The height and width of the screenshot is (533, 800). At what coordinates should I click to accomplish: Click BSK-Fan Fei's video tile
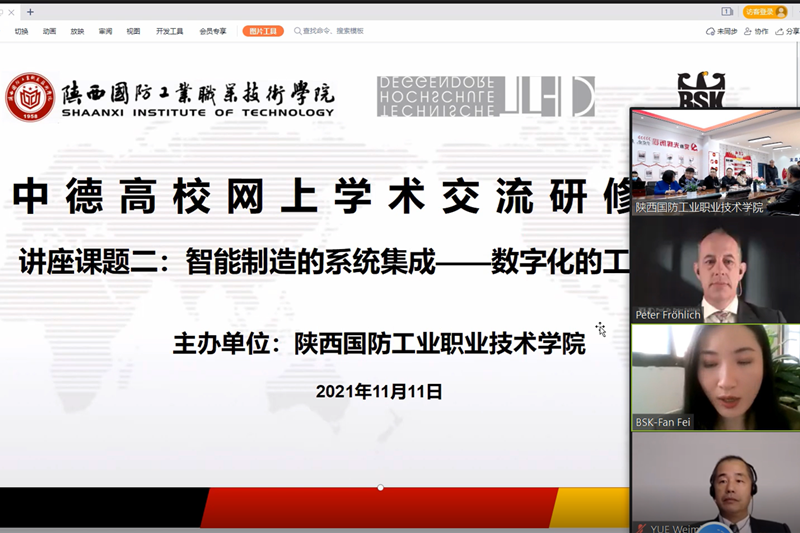[715, 377]
